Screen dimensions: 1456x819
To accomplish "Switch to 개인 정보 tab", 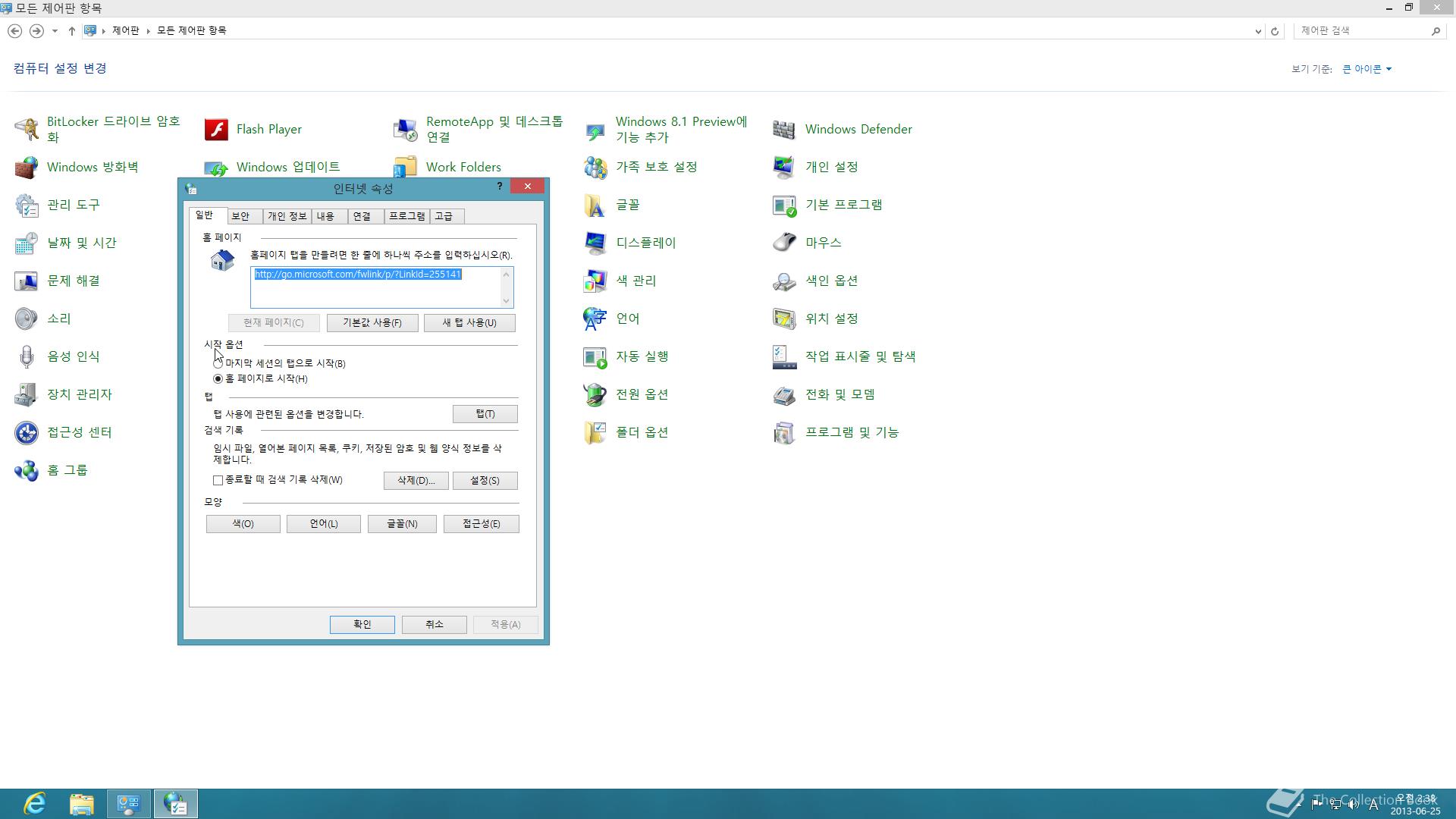I will (x=287, y=216).
